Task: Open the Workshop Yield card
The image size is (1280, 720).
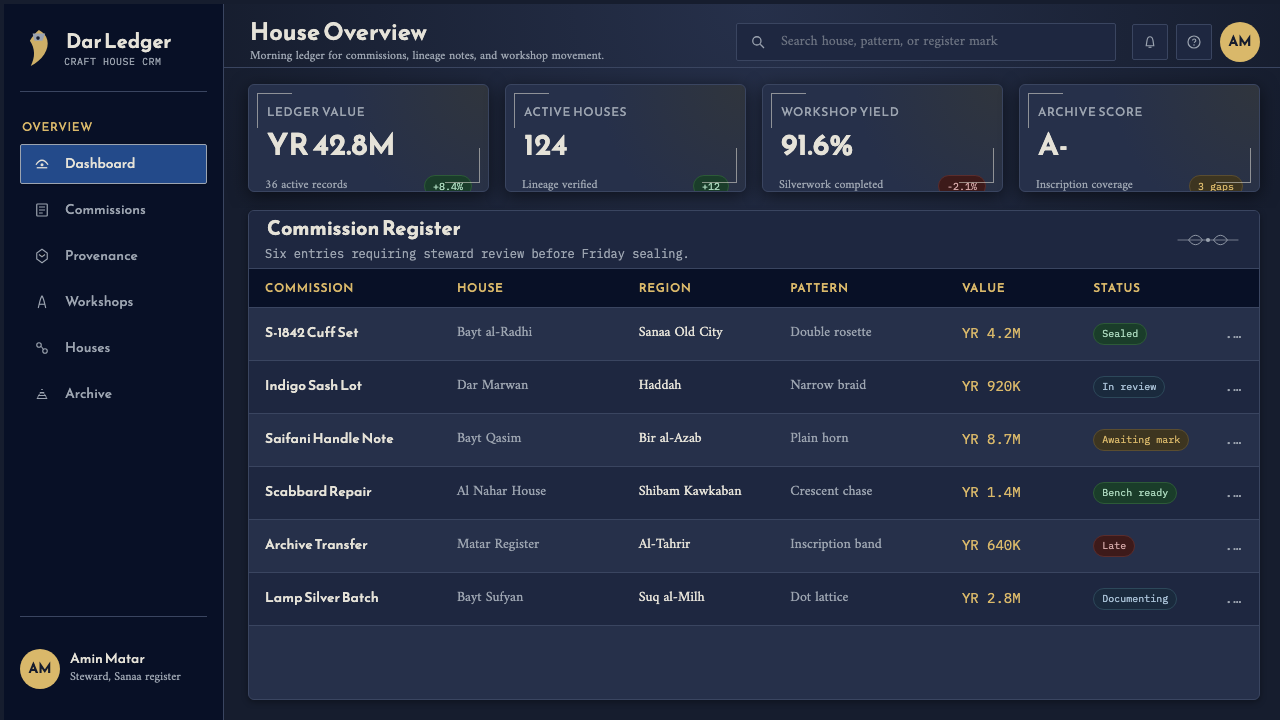Action: pyautogui.click(x=882, y=138)
